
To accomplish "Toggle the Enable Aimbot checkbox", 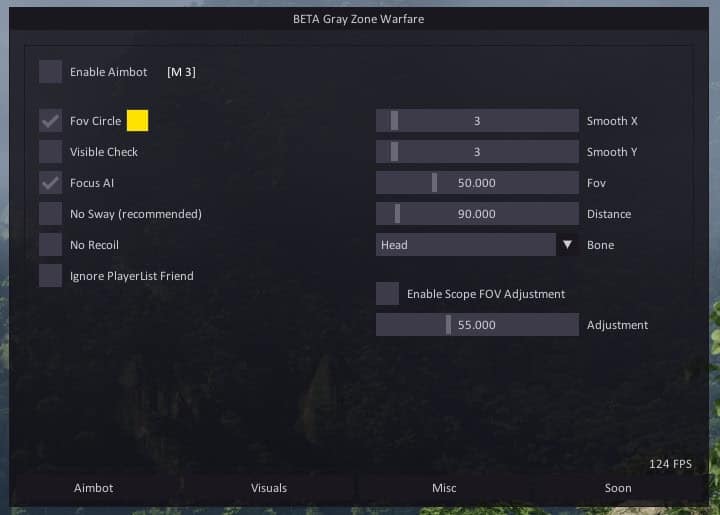I will point(50,72).
